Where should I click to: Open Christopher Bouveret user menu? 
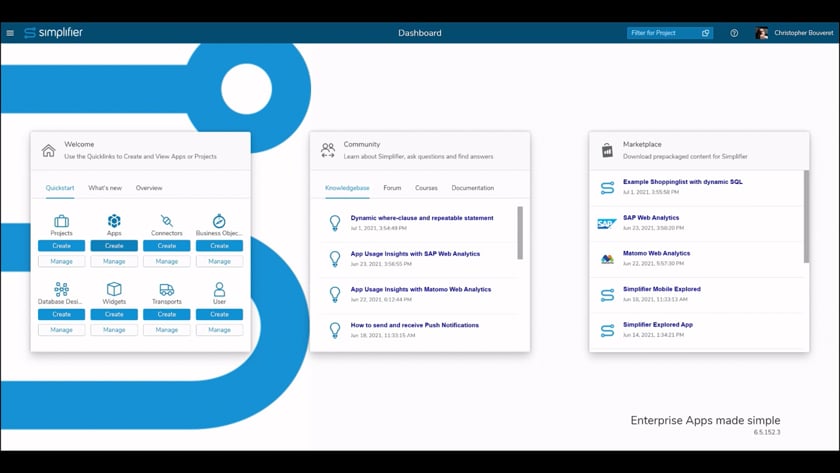click(x=803, y=33)
